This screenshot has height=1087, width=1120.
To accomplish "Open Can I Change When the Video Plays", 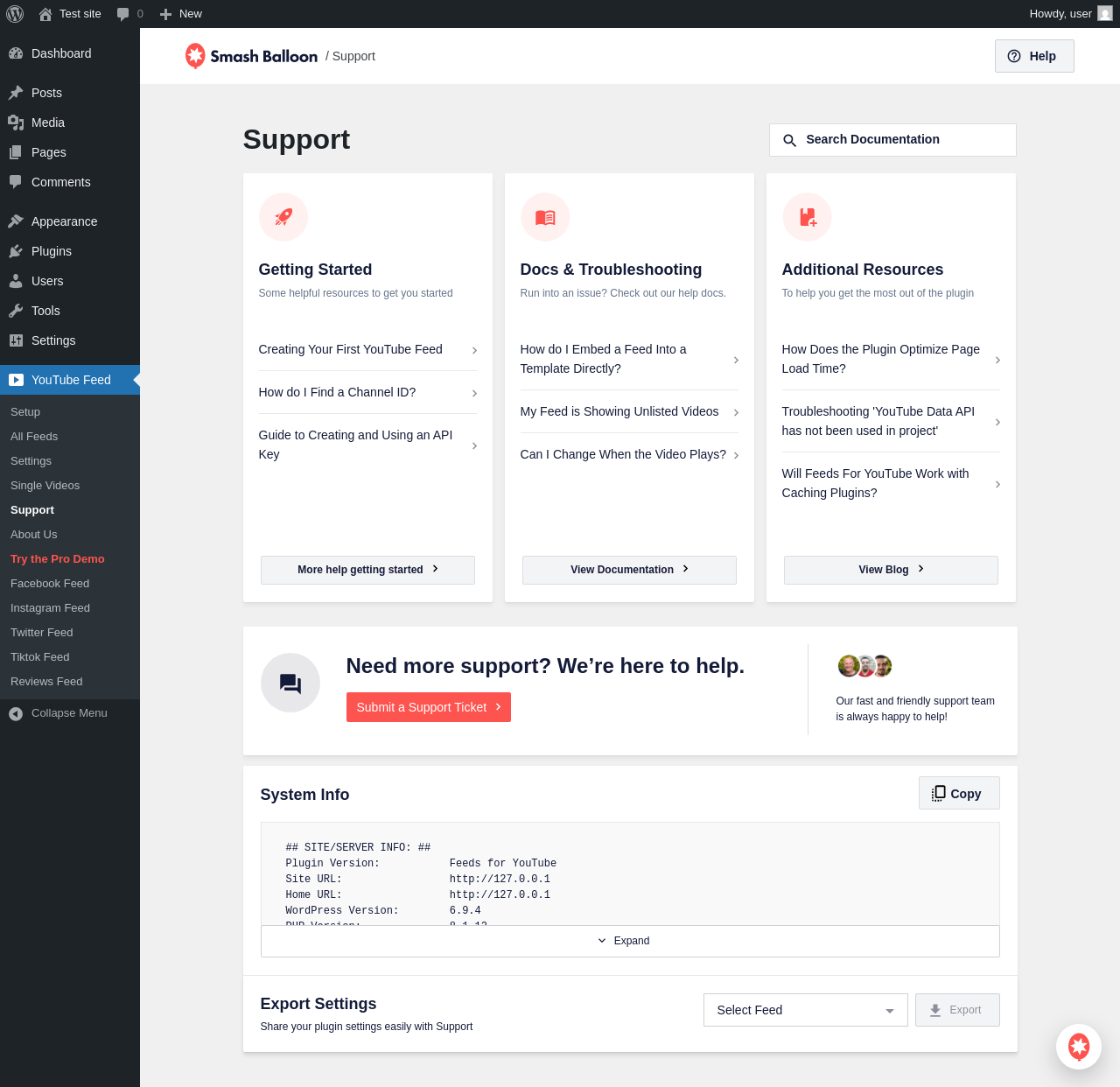I will pos(629,454).
